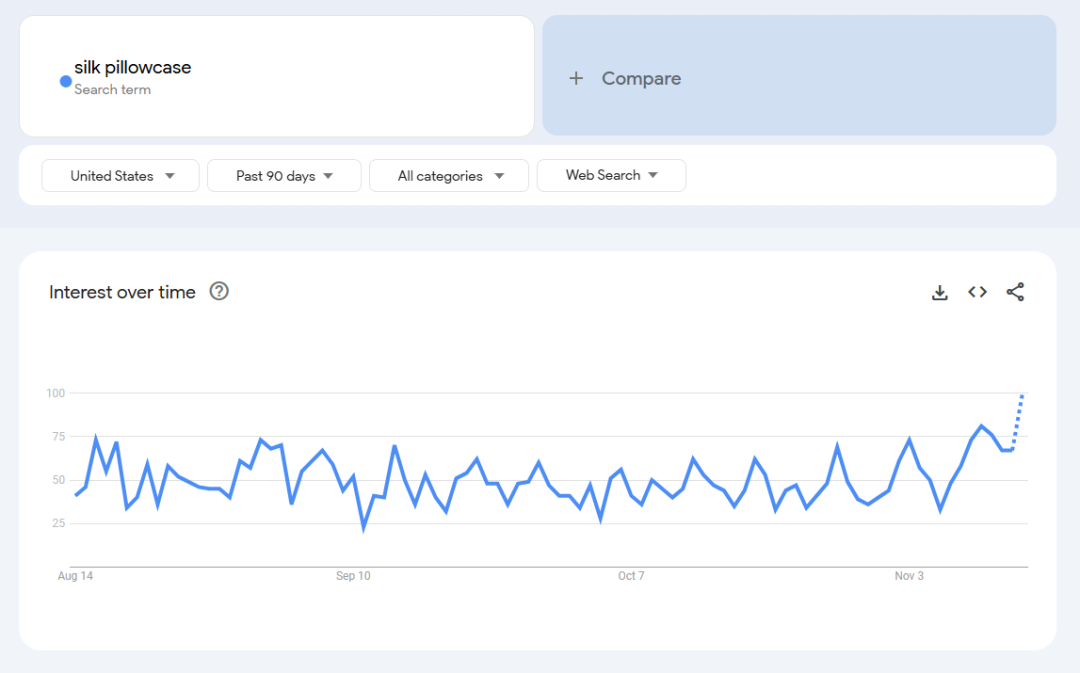Share the interest over time chart
The image size is (1080, 673).
click(x=1015, y=292)
